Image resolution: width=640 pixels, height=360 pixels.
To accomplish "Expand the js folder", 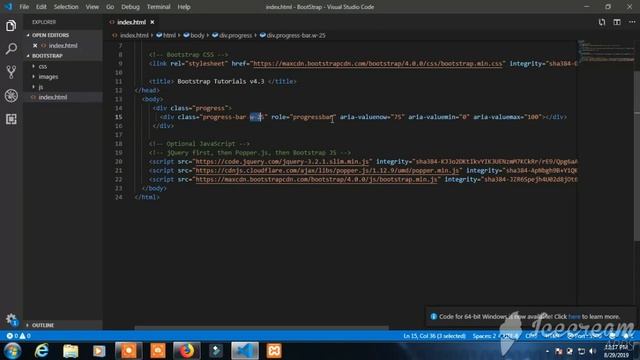I will tap(41, 87).
